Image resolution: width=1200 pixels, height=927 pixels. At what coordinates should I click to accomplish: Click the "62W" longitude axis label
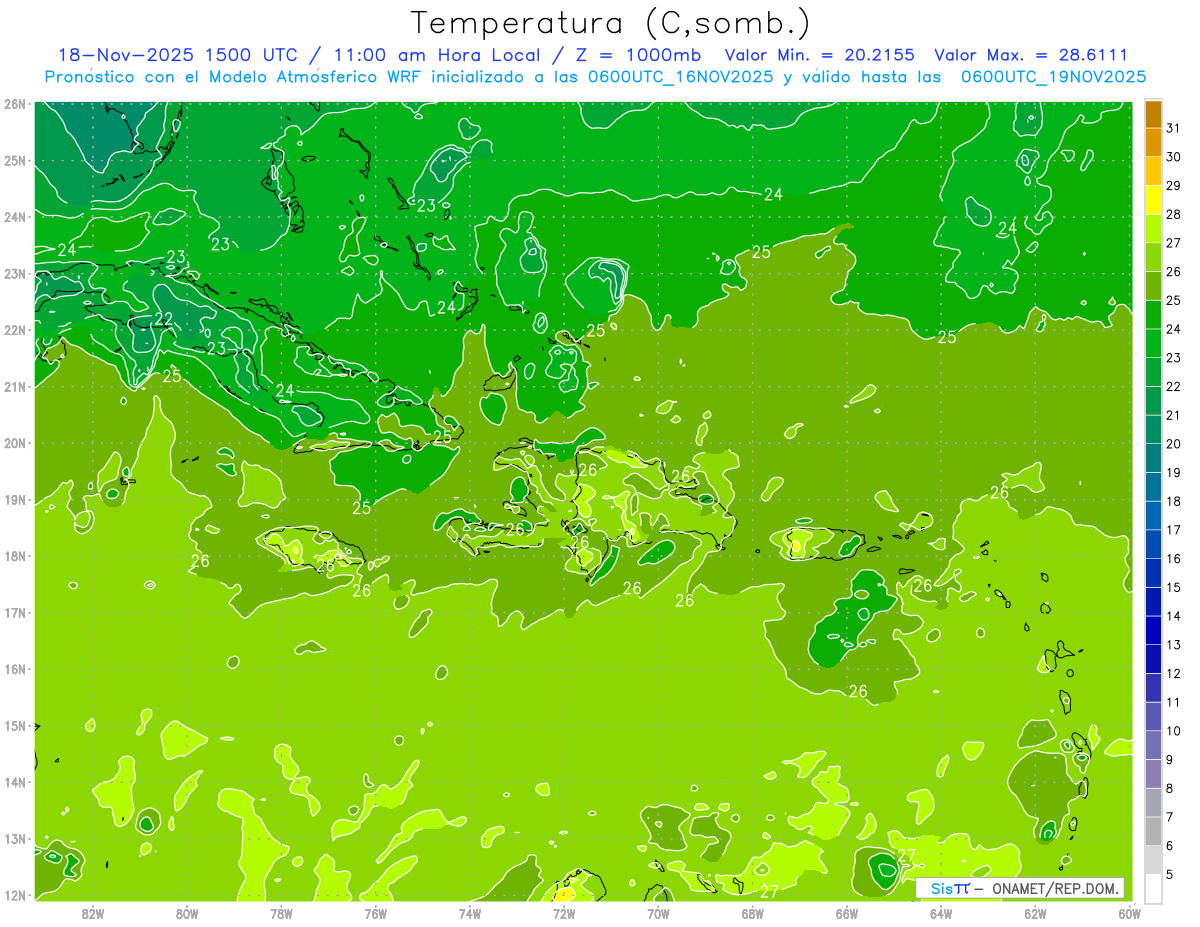[1035, 913]
